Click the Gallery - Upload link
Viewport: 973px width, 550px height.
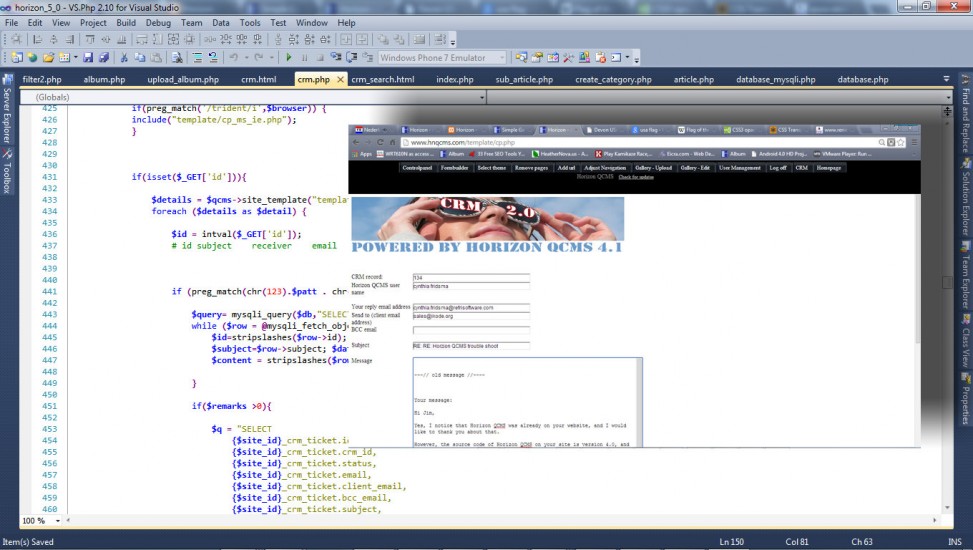655,168
